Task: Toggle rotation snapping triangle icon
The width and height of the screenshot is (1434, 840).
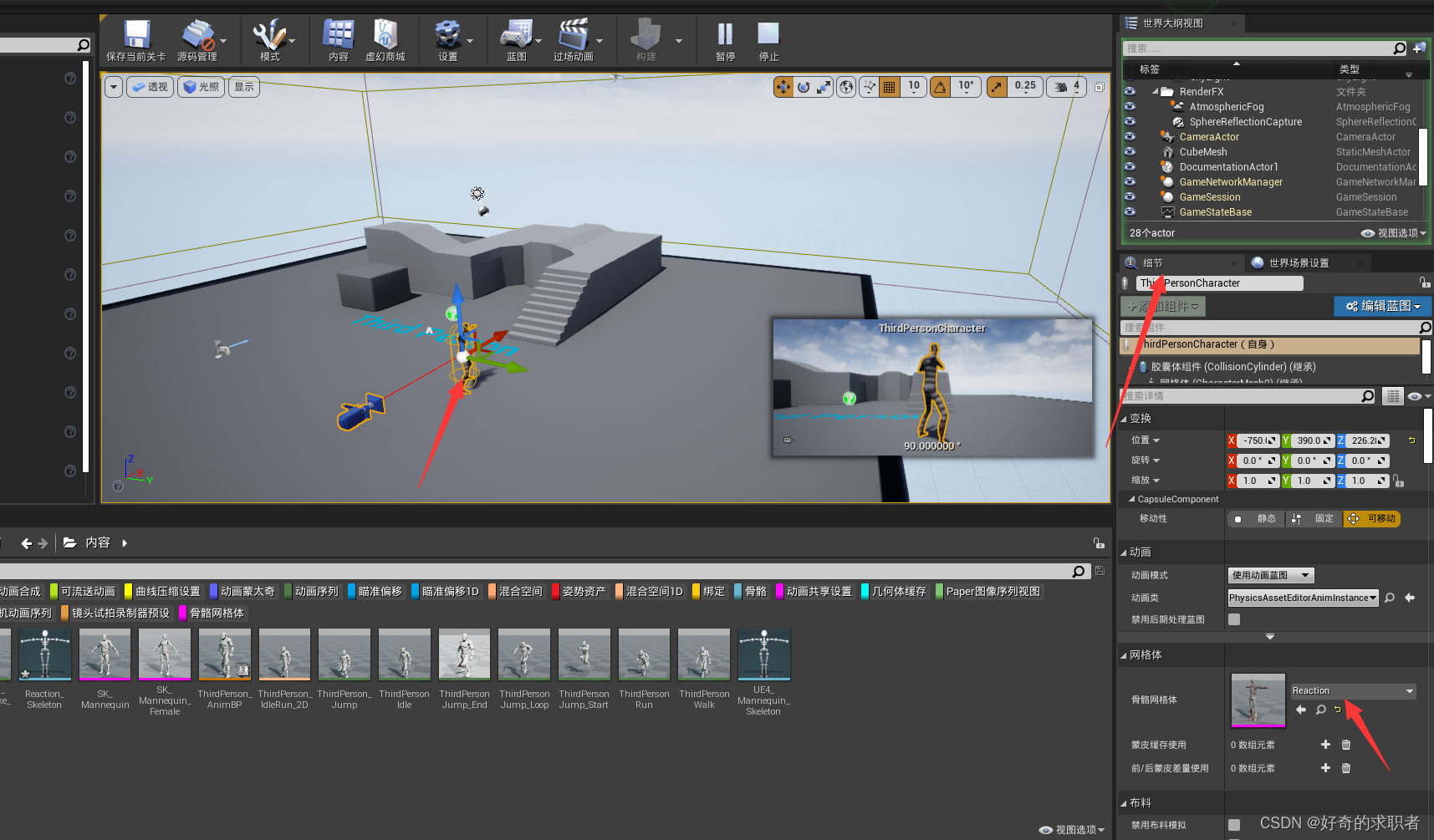Action: 941,86
